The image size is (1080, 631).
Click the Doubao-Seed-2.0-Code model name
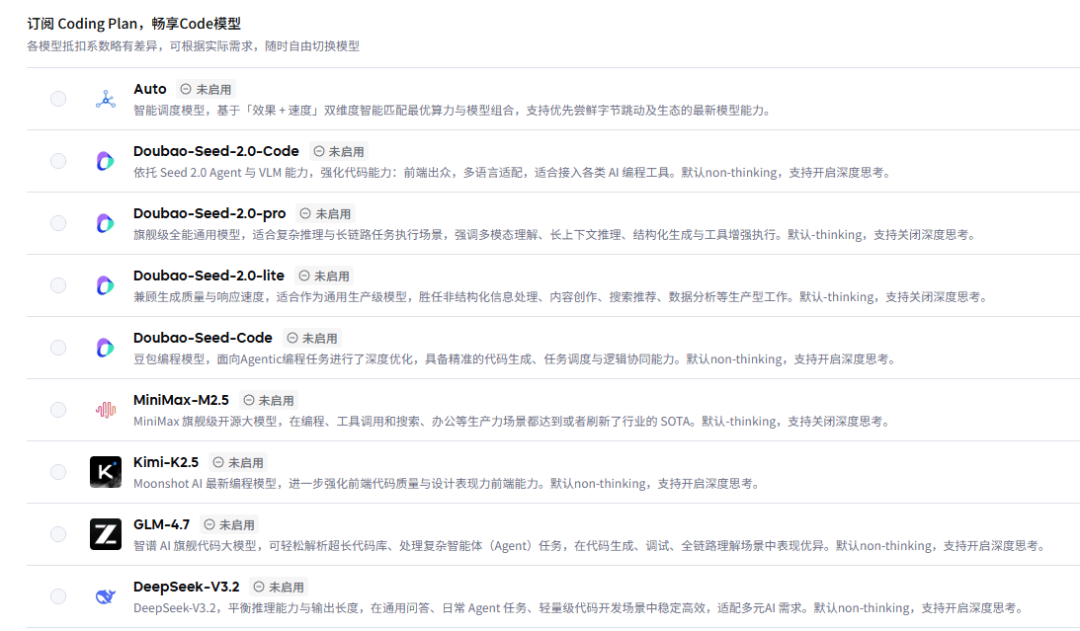[216, 151]
